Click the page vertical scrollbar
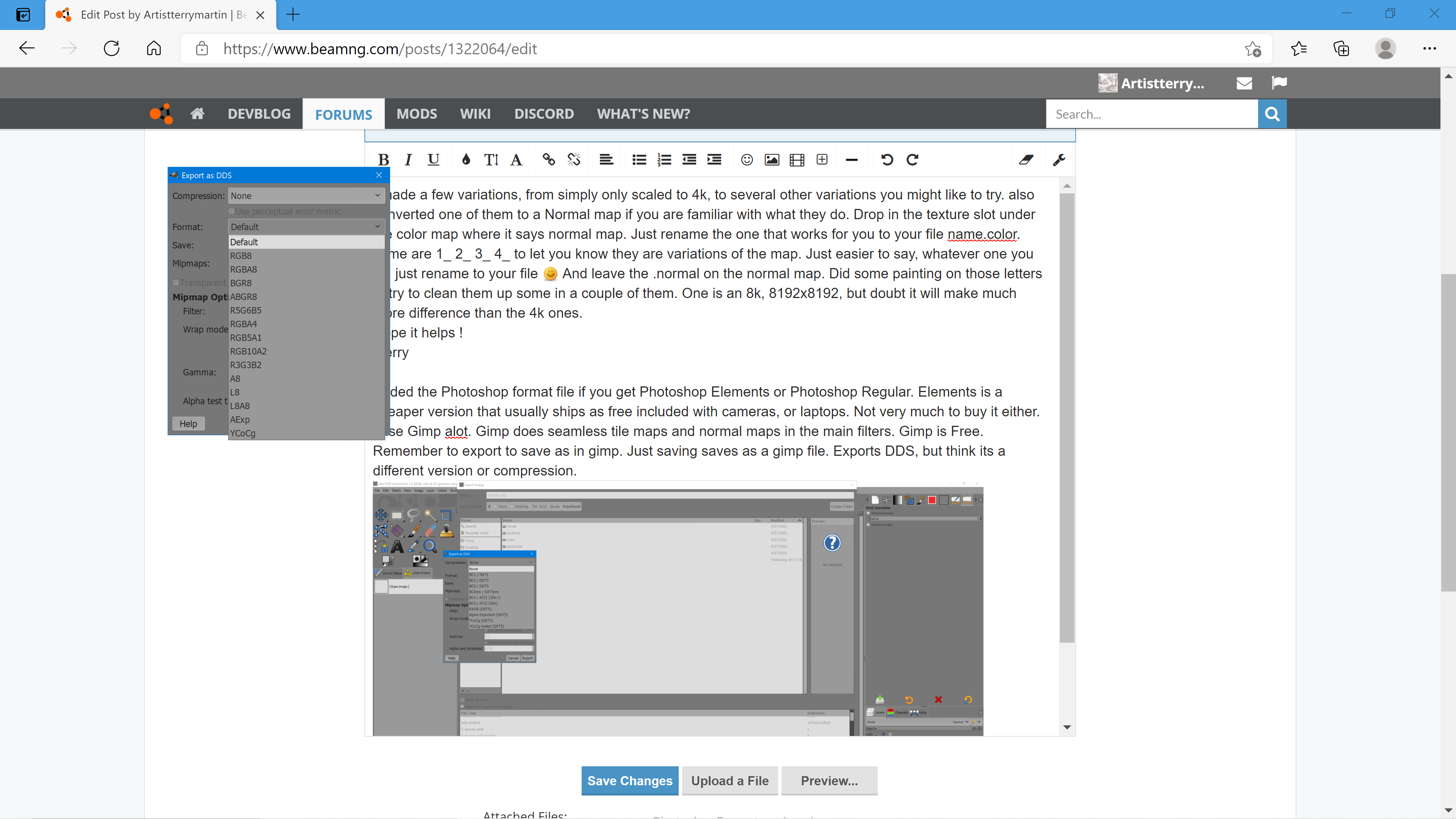Screen dimensions: 1456x819 1448,432
